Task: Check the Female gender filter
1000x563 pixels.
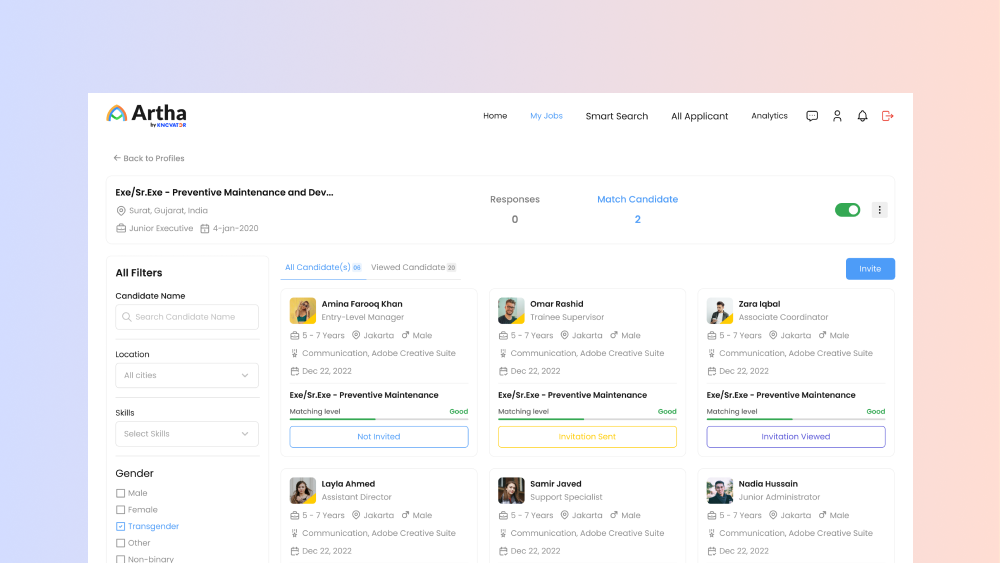Action: 121,509
